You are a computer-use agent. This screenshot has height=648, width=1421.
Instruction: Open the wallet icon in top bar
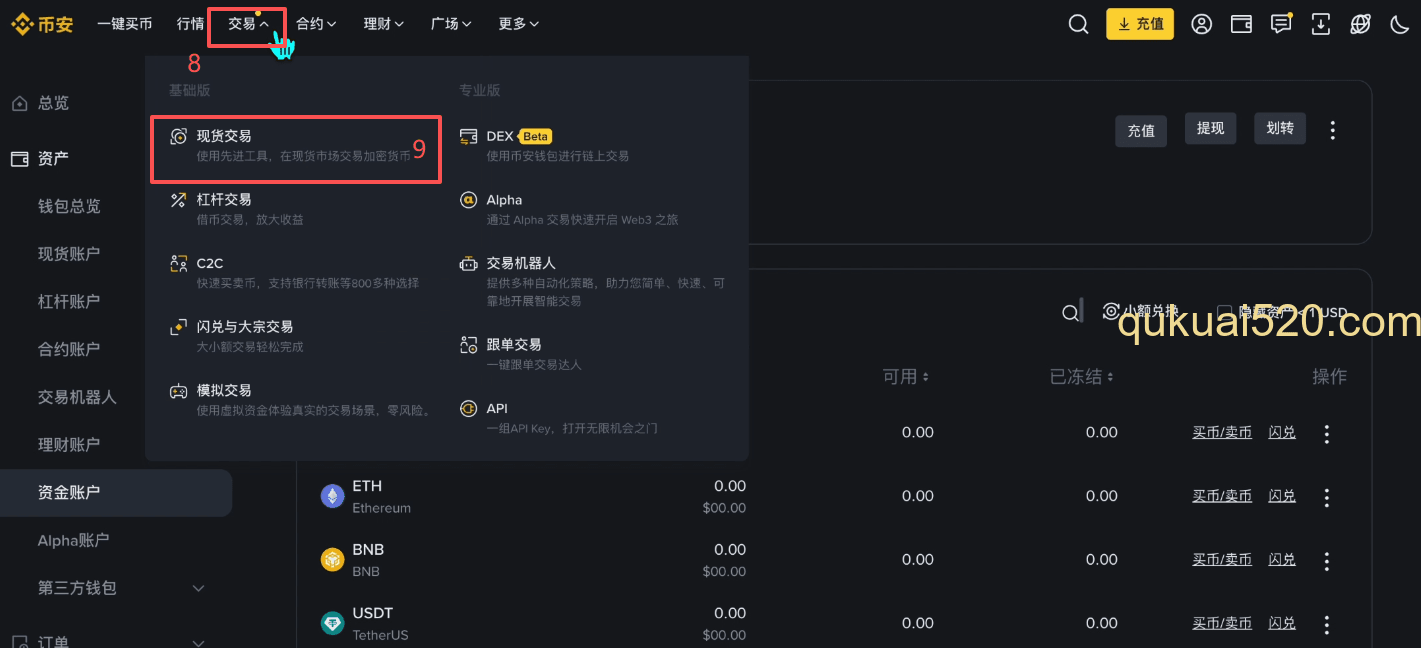(1241, 24)
